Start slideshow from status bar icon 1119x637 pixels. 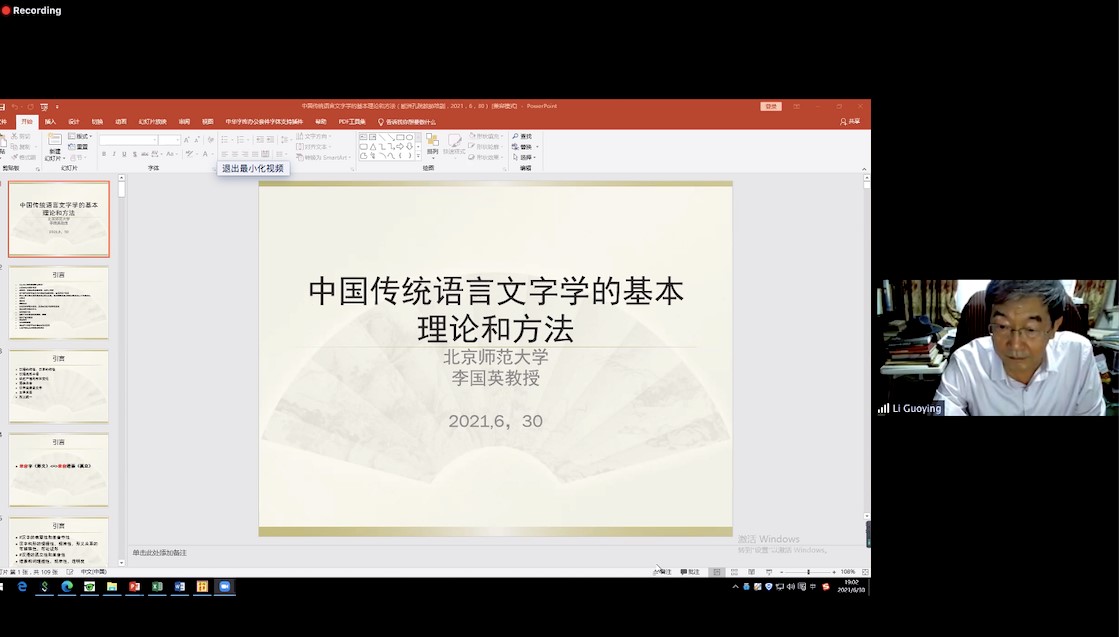[x=769, y=572]
